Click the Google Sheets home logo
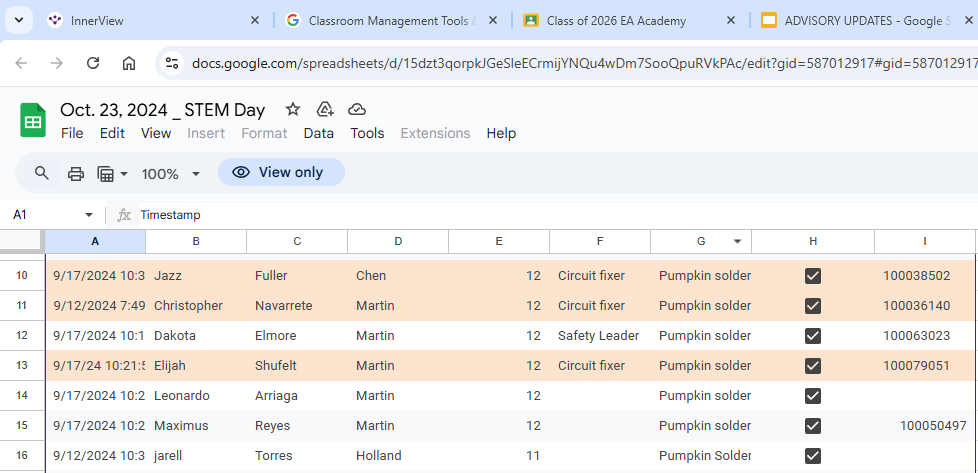Viewport: 978px width, 473px height. [33, 121]
